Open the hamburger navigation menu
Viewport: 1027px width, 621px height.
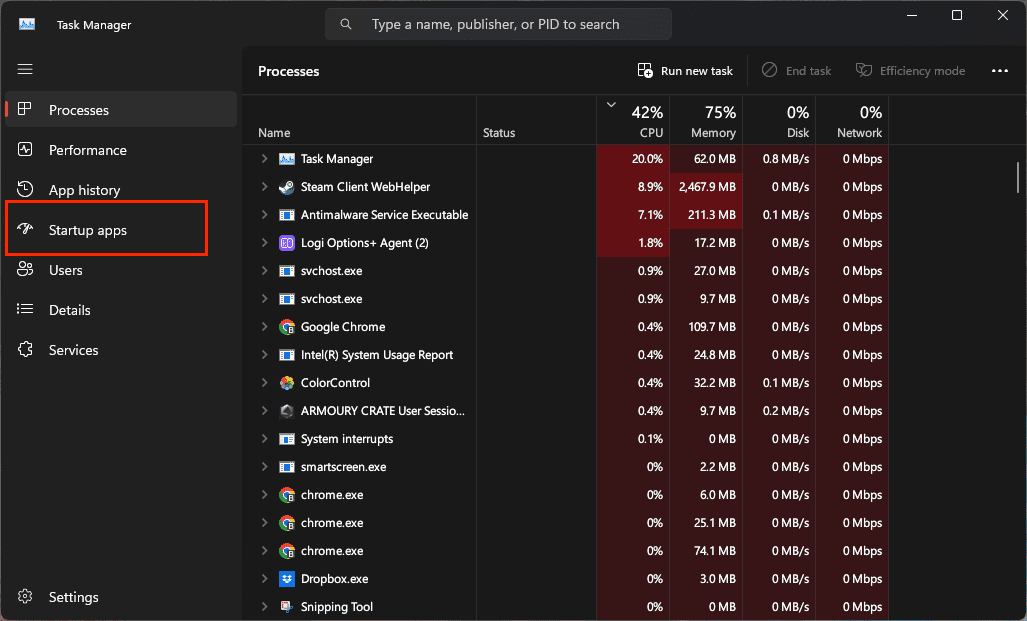pos(25,69)
